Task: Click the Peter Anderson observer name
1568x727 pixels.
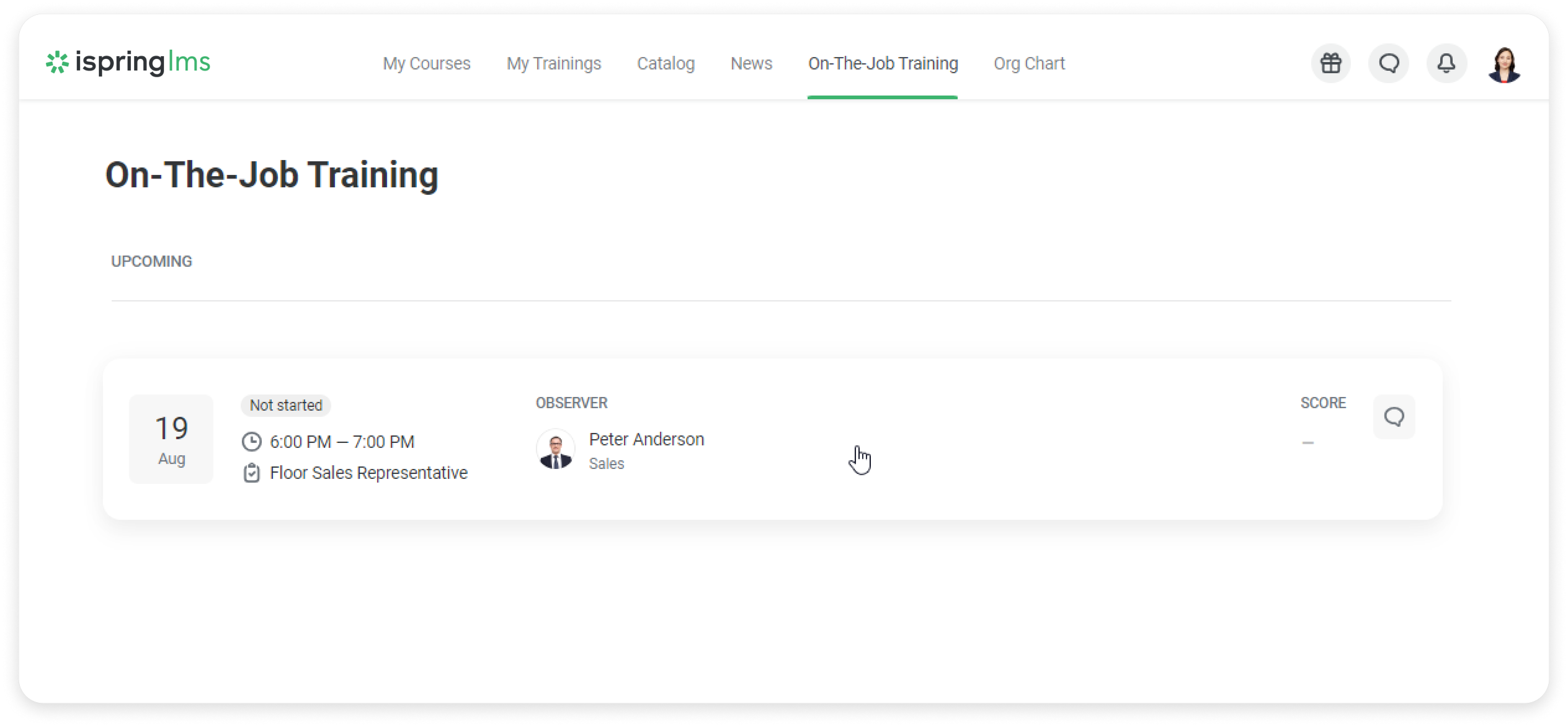Action: 646,439
